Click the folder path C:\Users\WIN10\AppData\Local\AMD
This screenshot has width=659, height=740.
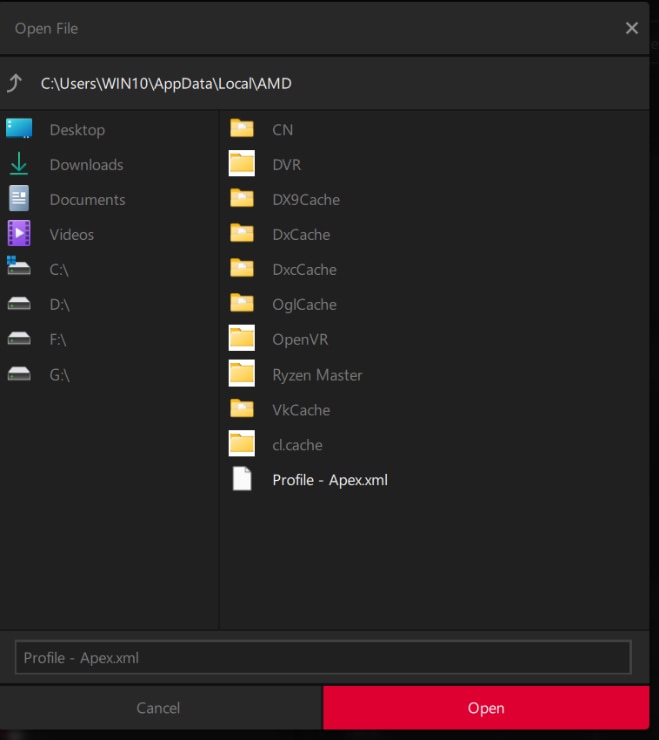point(166,84)
